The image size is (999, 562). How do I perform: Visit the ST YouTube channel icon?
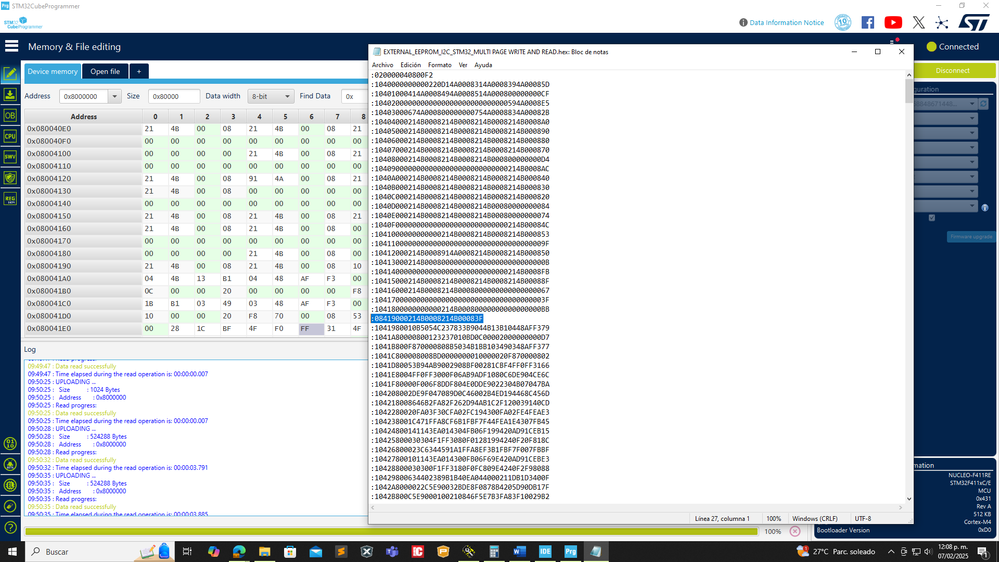pyautogui.click(x=893, y=22)
